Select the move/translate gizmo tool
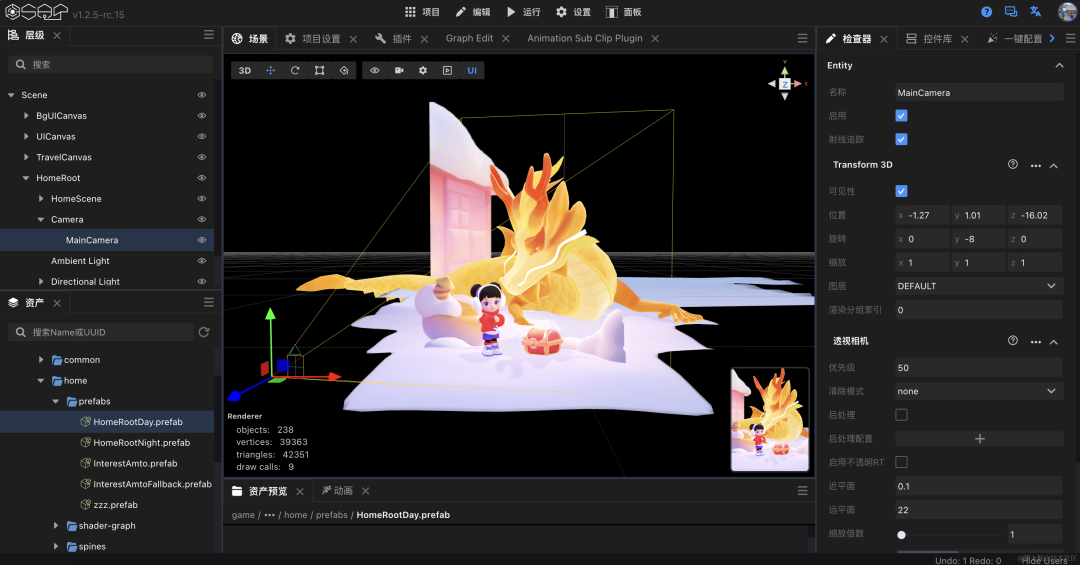 pyautogui.click(x=270, y=71)
